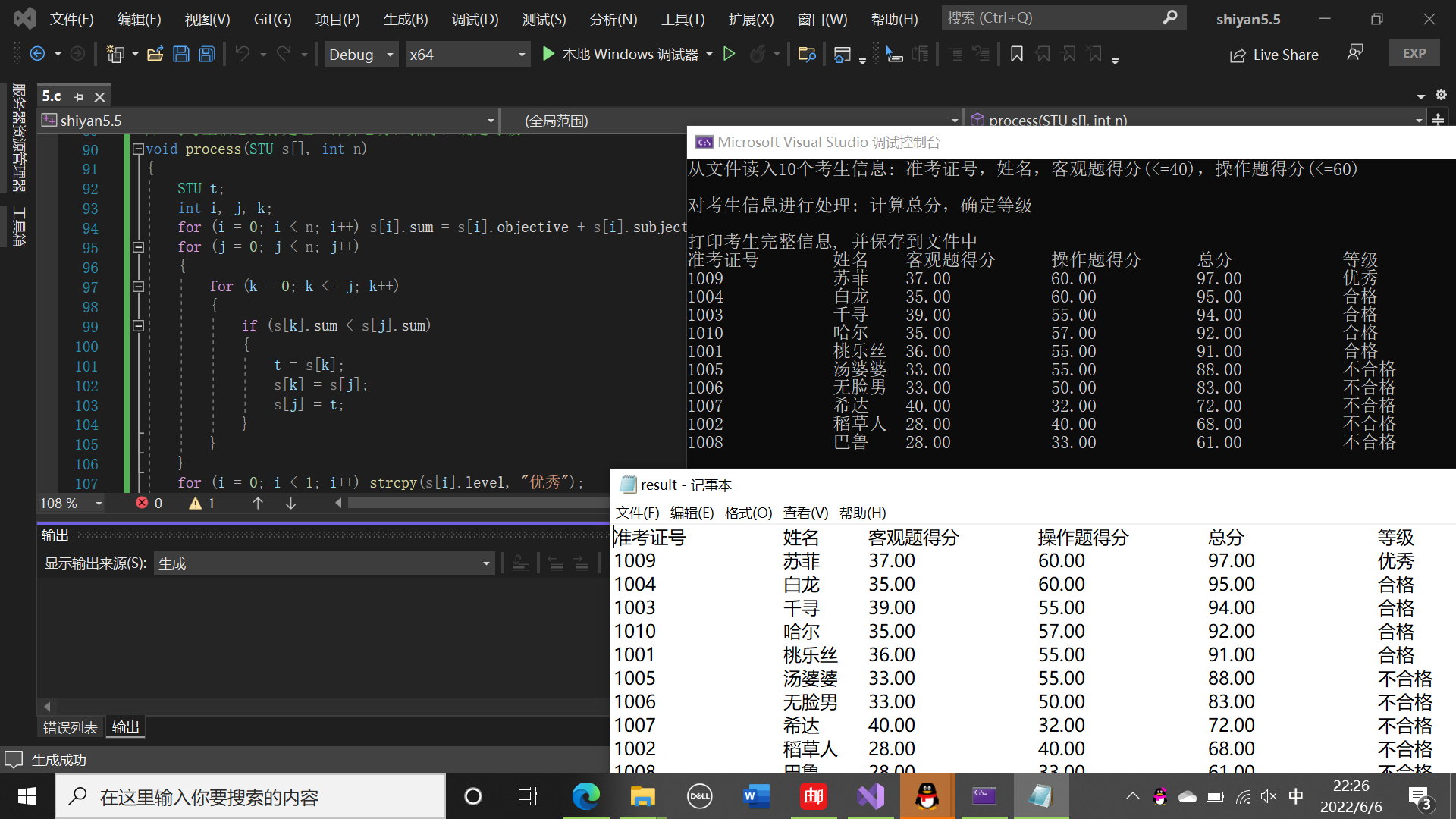The image size is (1456, 819).
Task: Click the Open File folder icon
Action: click(x=155, y=54)
